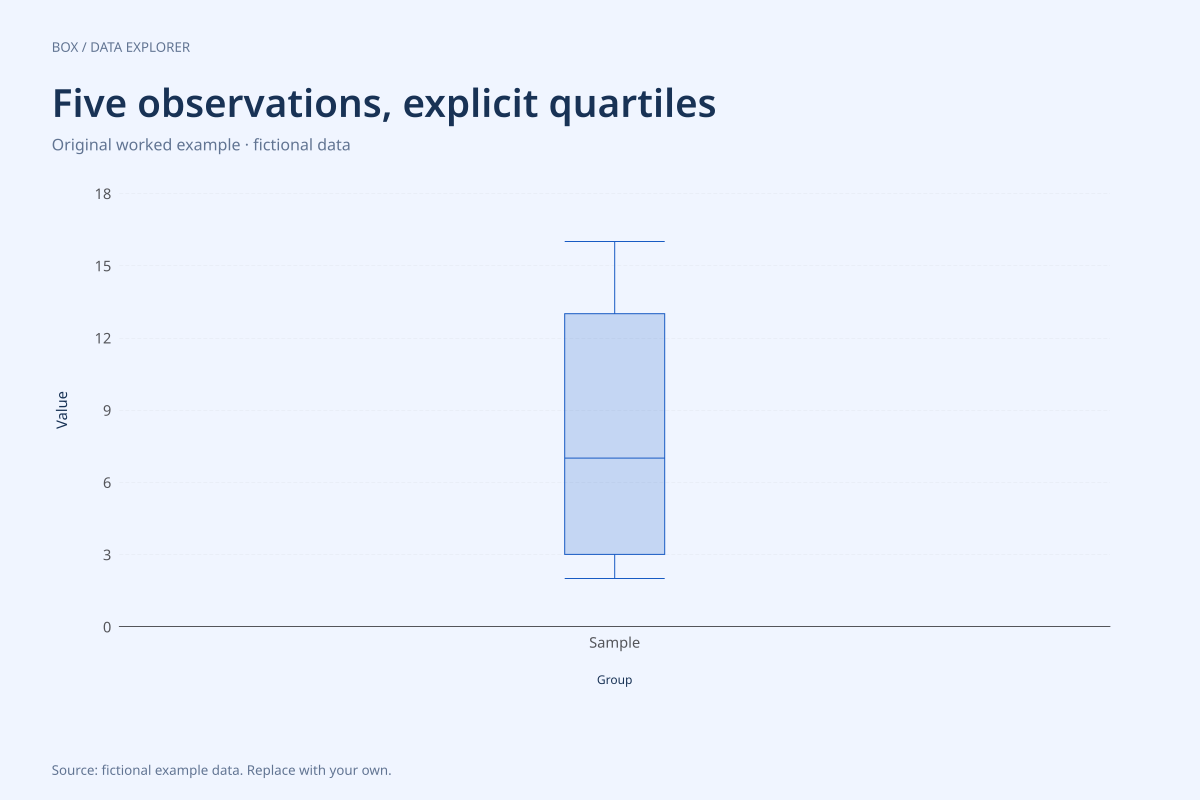Select the 'Group' x-axis title
The width and height of the screenshot is (1200, 800).
[x=614, y=680]
